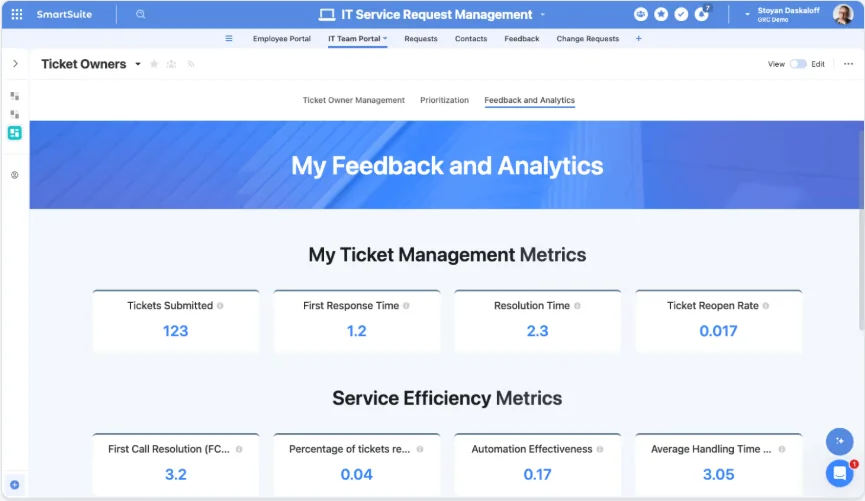The width and height of the screenshot is (865, 501).
Task: Go to Requests tab
Action: [x=420, y=39]
